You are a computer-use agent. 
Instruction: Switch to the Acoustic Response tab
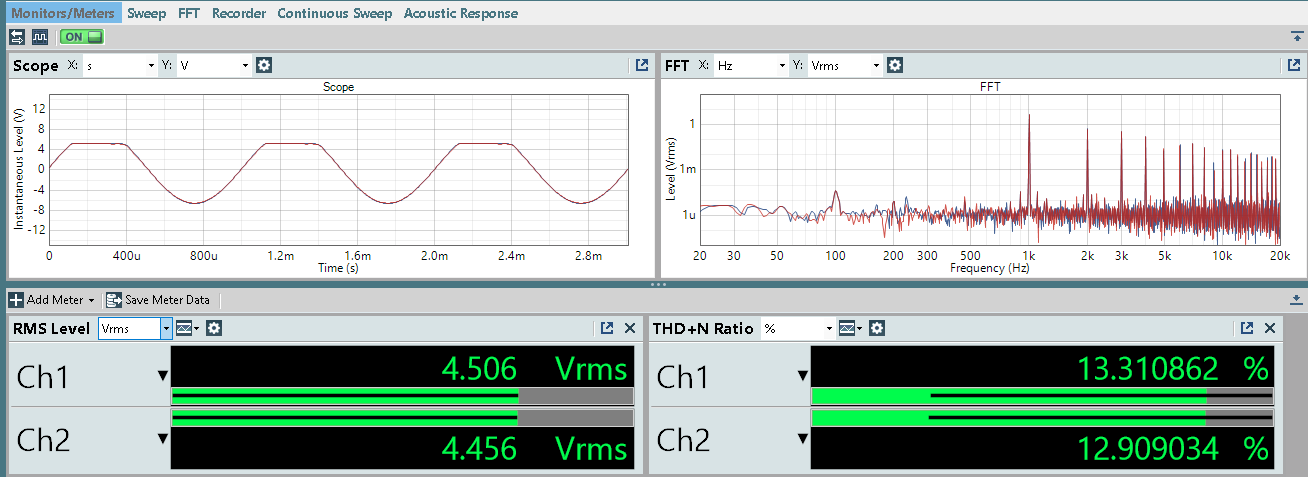coord(461,13)
